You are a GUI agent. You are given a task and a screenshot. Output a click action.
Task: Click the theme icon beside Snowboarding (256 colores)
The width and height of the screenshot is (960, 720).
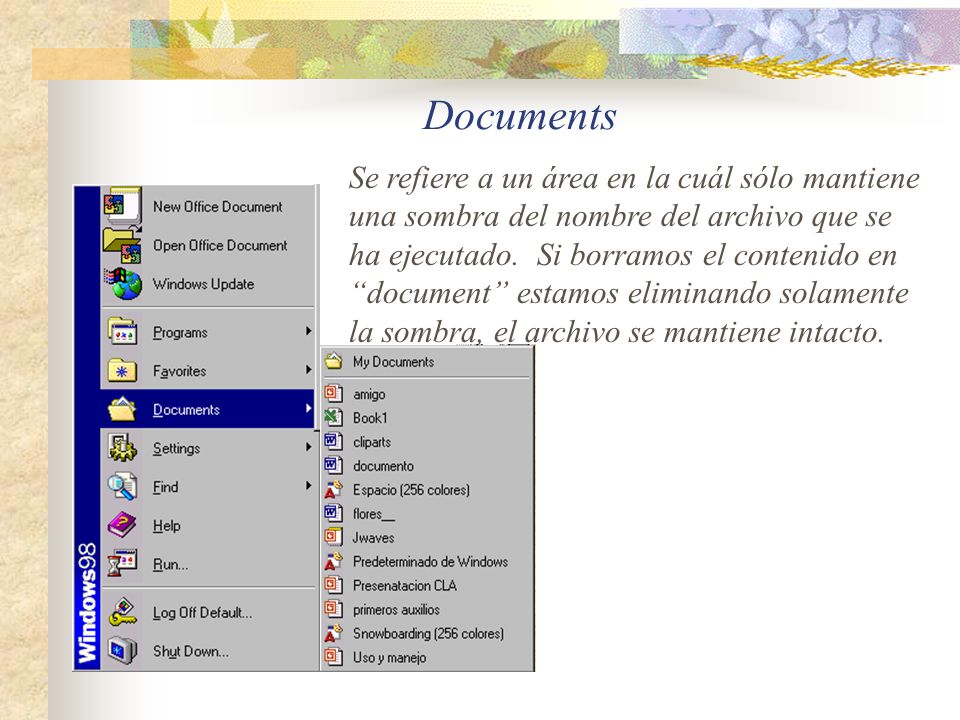click(x=333, y=632)
